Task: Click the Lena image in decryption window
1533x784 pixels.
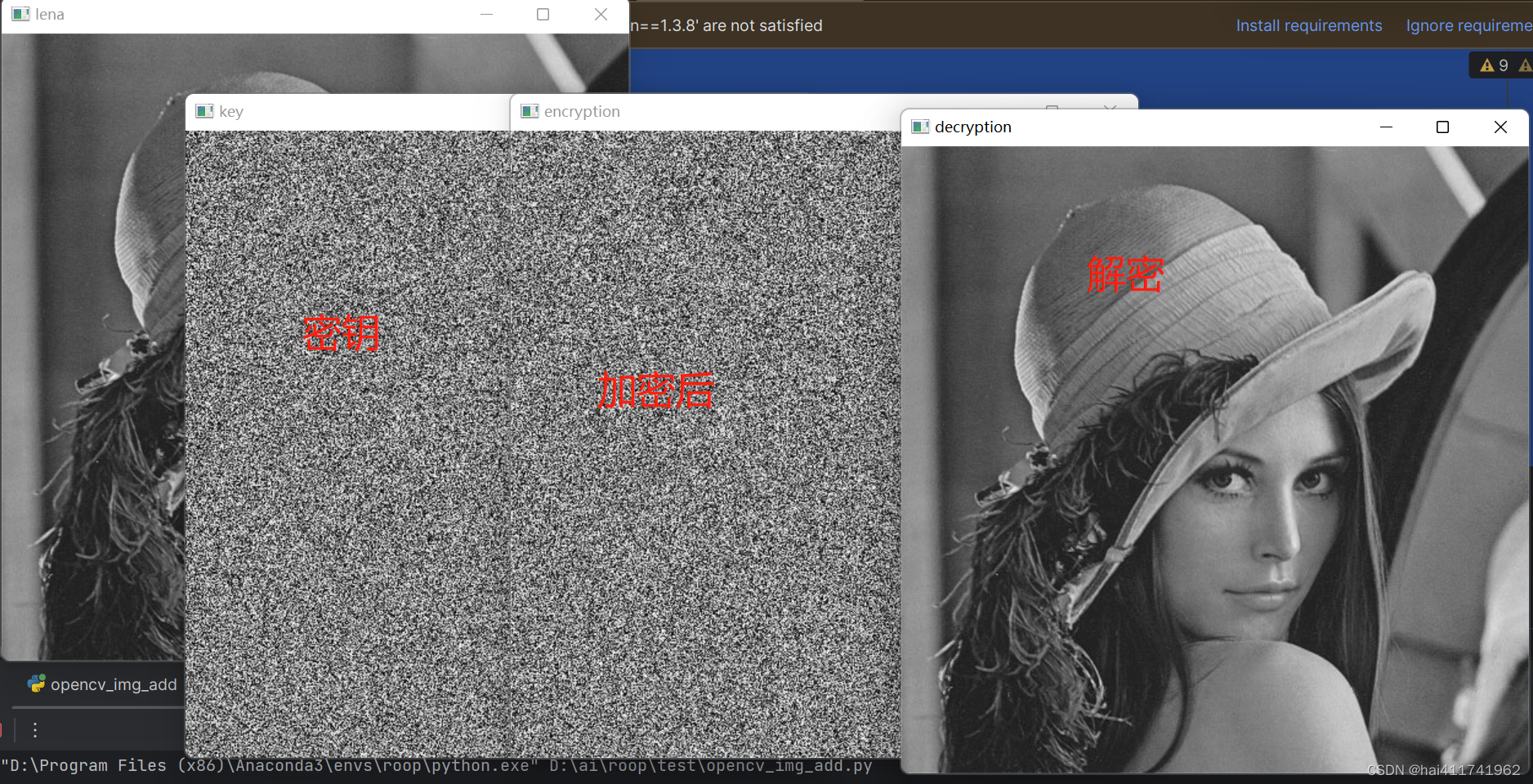Action: click(1214, 460)
